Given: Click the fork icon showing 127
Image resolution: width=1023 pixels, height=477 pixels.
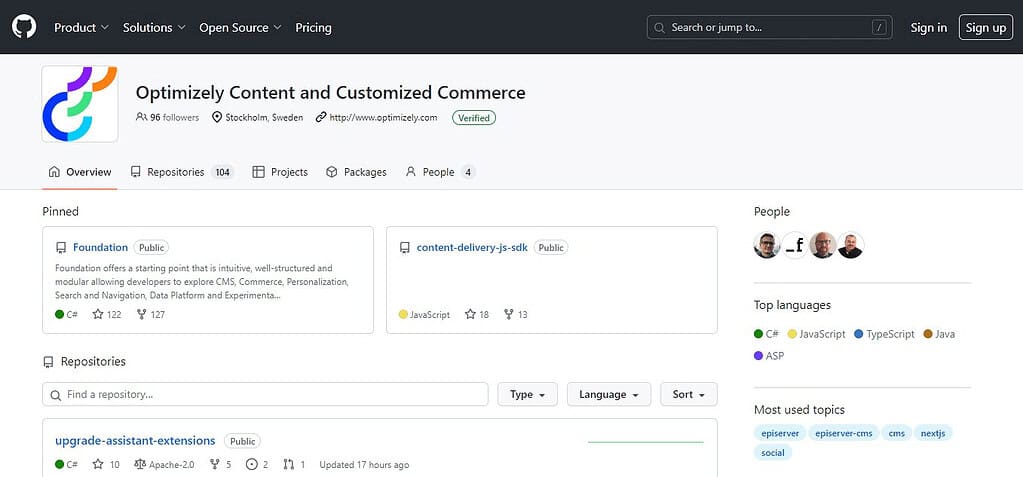Looking at the screenshot, I should pyautogui.click(x=142, y=315).
